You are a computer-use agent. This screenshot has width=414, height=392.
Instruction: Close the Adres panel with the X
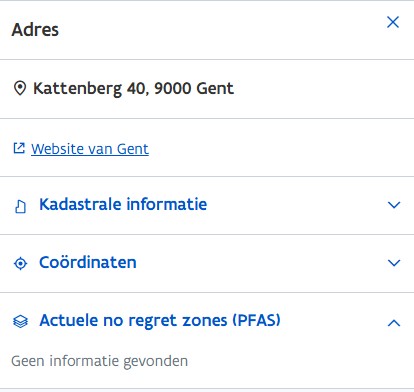[x=393, y=22]
